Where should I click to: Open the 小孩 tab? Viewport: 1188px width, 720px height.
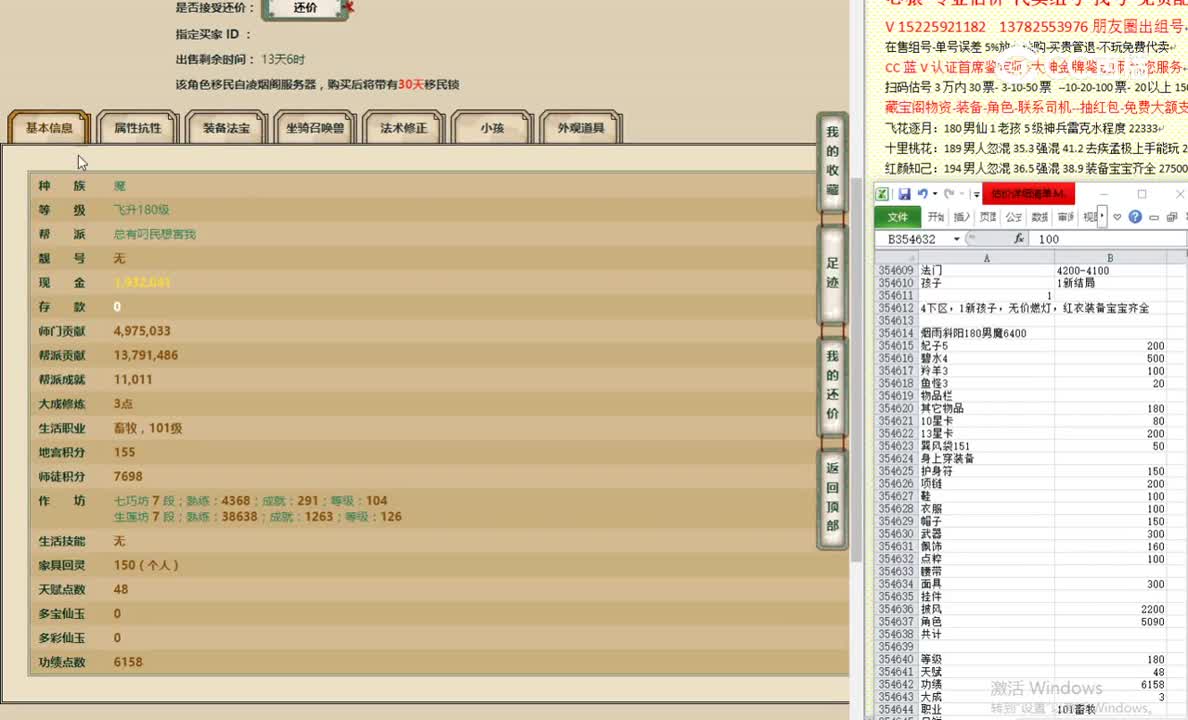[493, 126]
